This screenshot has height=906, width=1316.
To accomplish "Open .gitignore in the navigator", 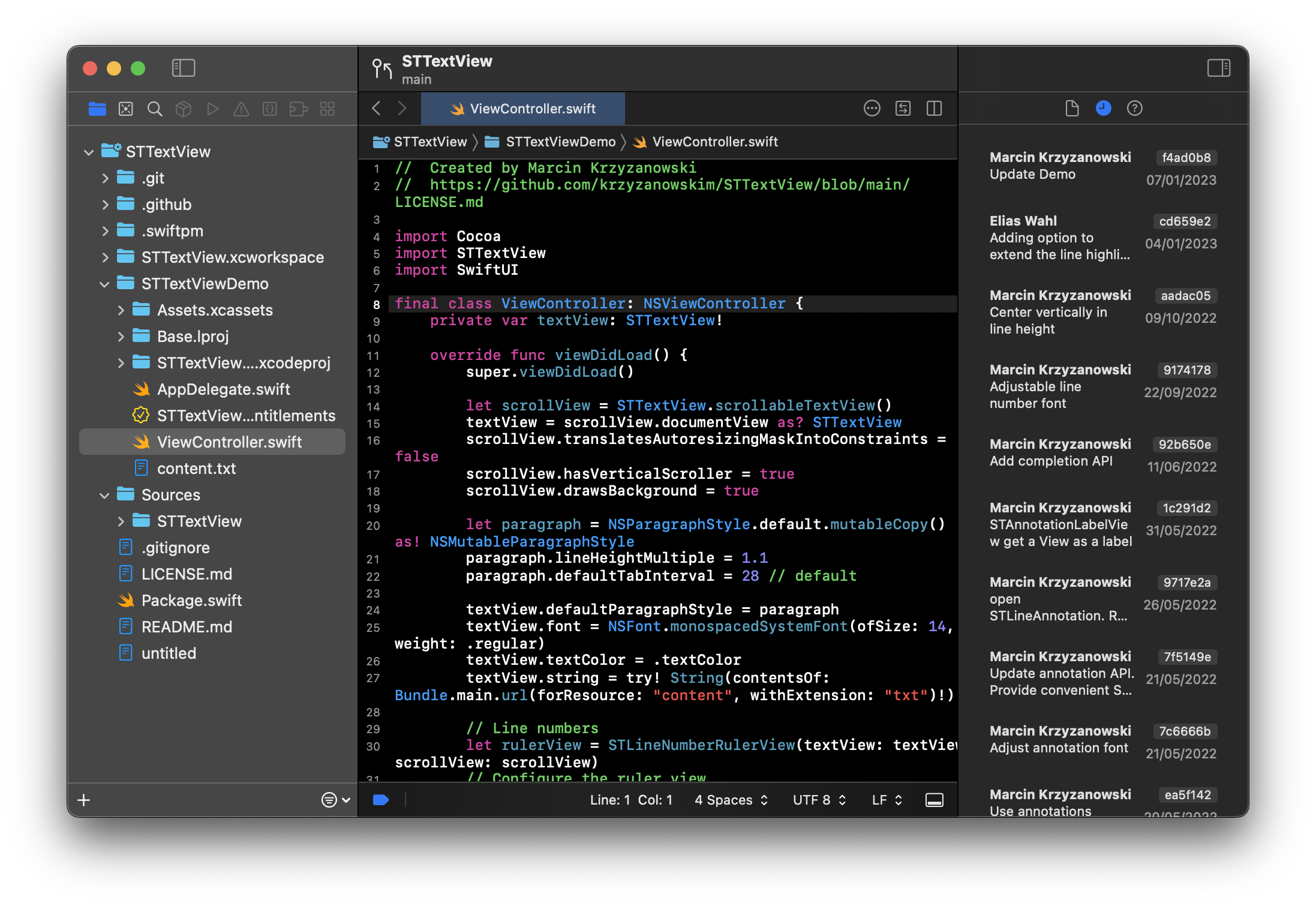I will [212, 548].
